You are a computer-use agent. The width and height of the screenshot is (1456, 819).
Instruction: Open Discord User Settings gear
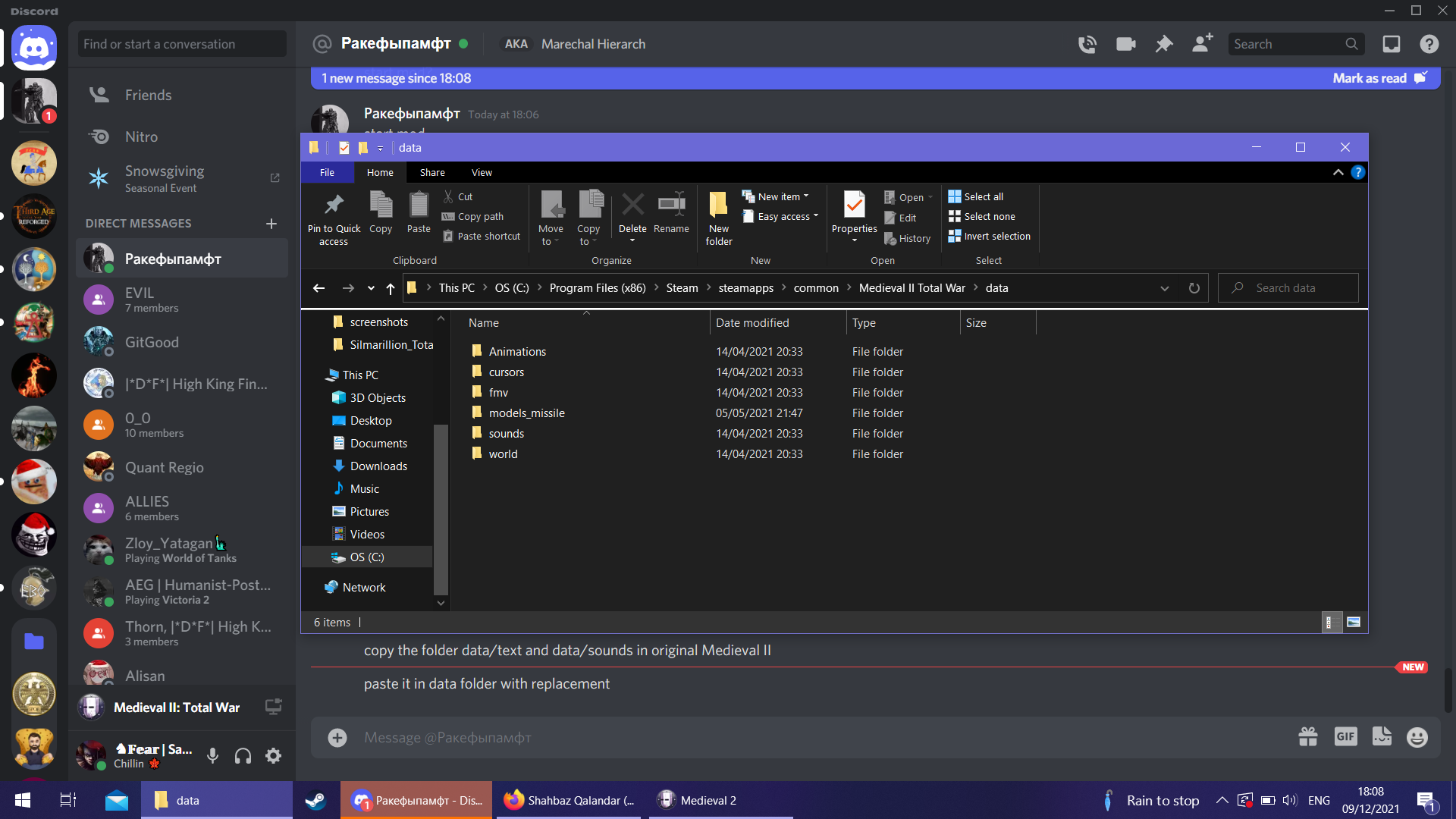click(274, 755)
